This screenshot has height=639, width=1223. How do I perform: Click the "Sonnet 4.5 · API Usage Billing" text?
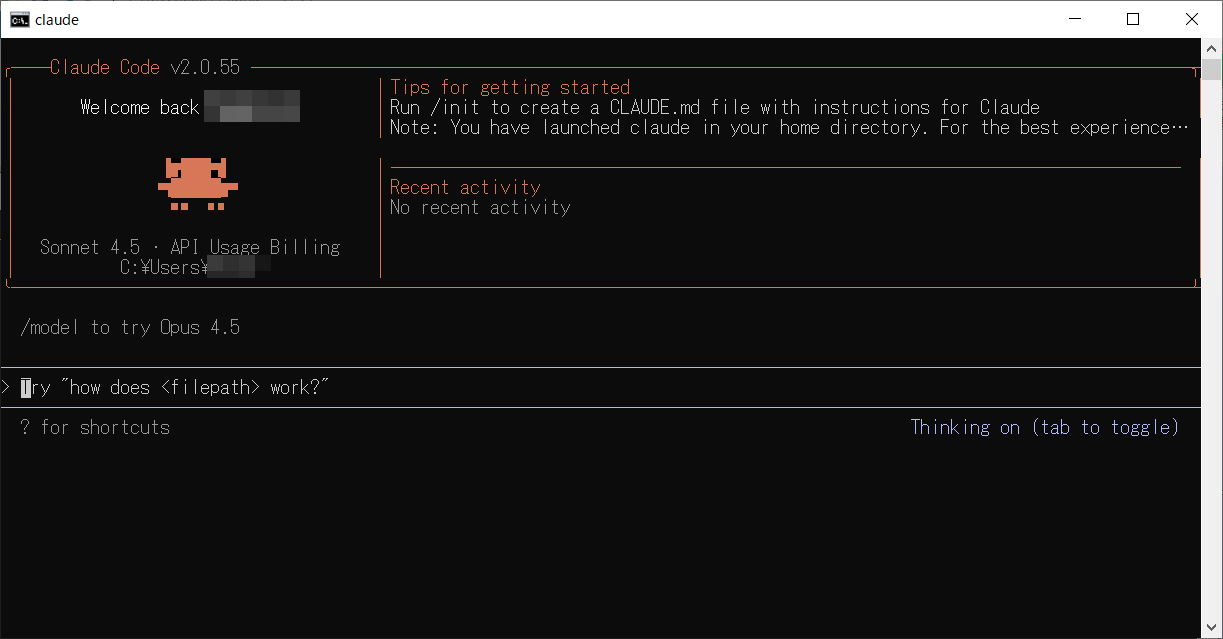(190, 247)
